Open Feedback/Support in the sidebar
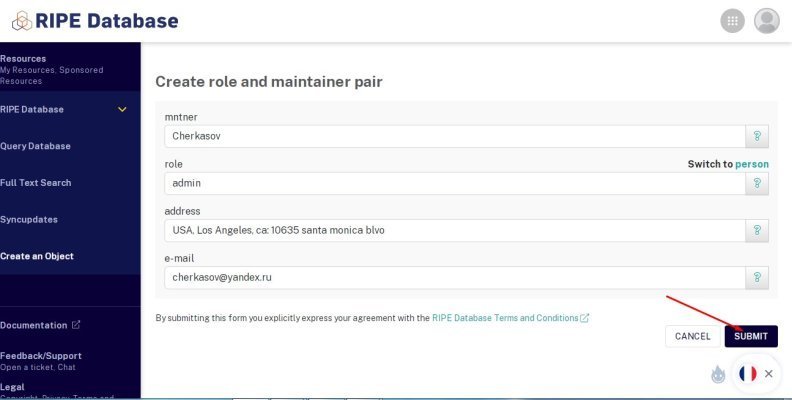The width and height of the screenshot is (792, 400). [x=41, y=356]
